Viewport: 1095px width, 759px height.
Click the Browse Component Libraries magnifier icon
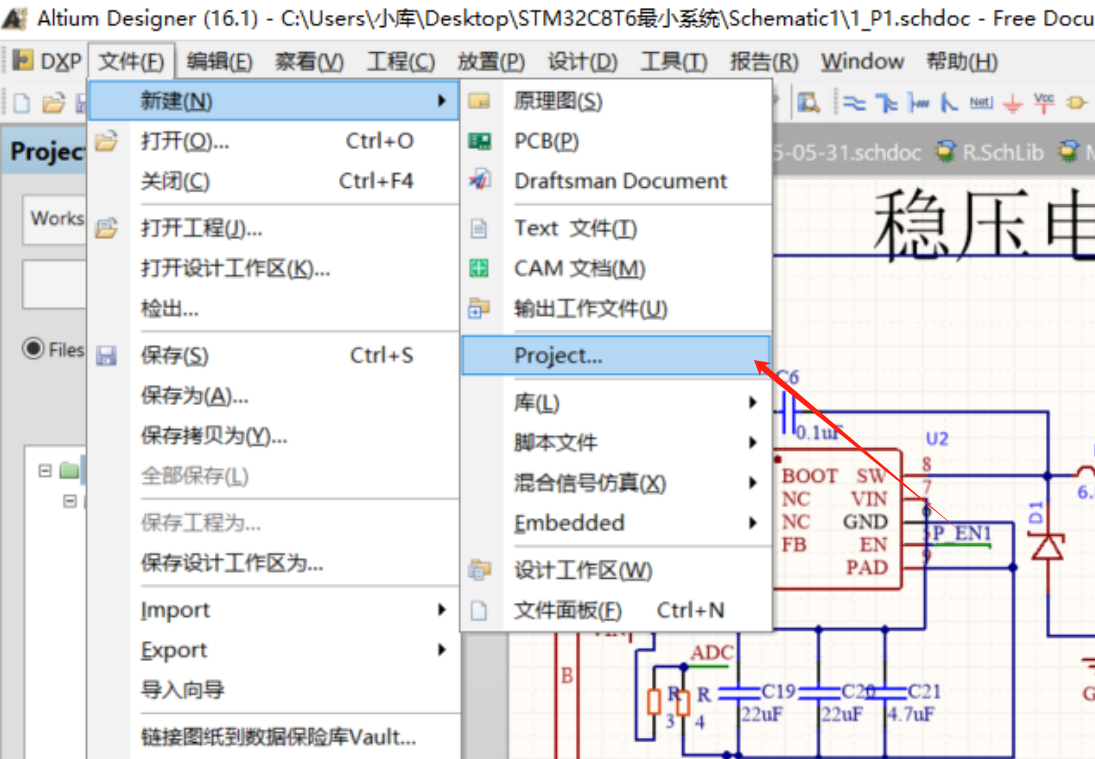[809, 103]
